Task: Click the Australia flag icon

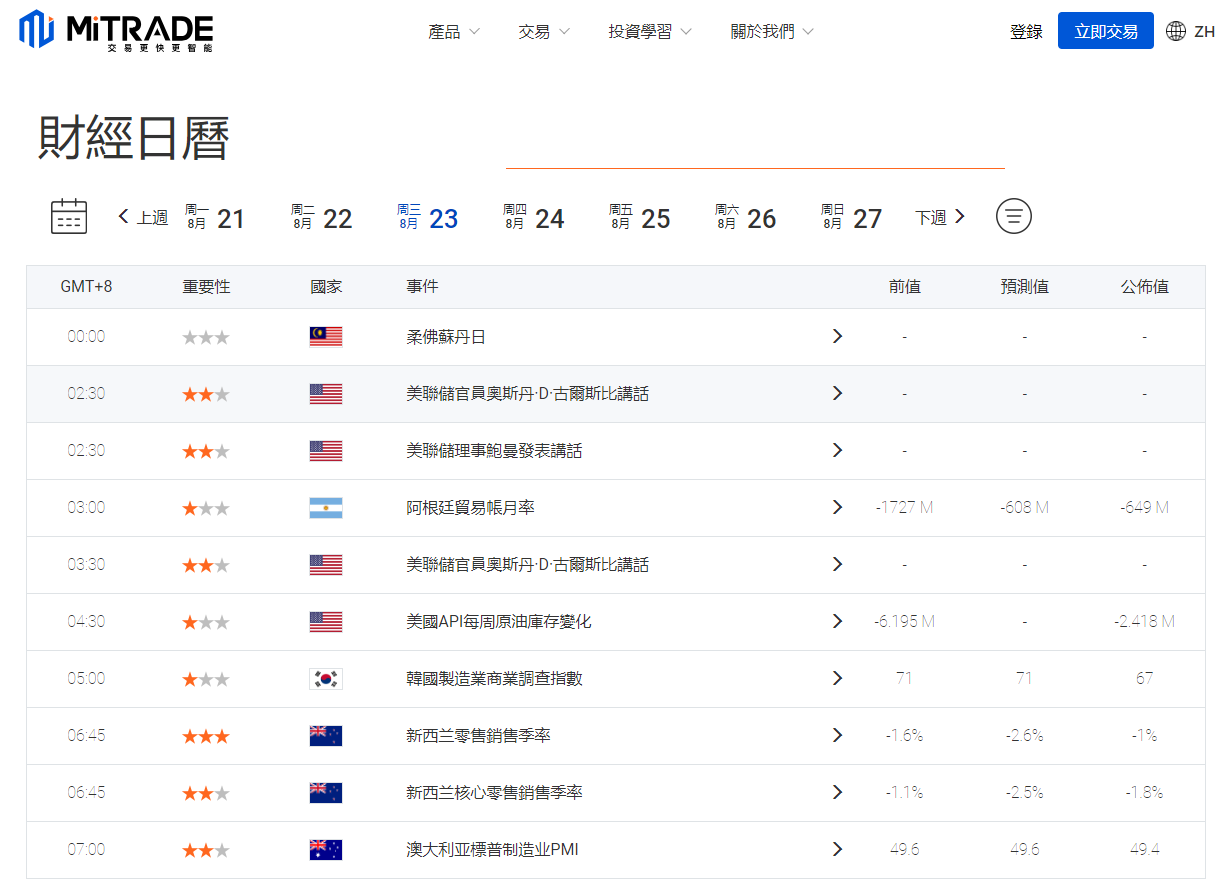Action: tap(326, 850)
